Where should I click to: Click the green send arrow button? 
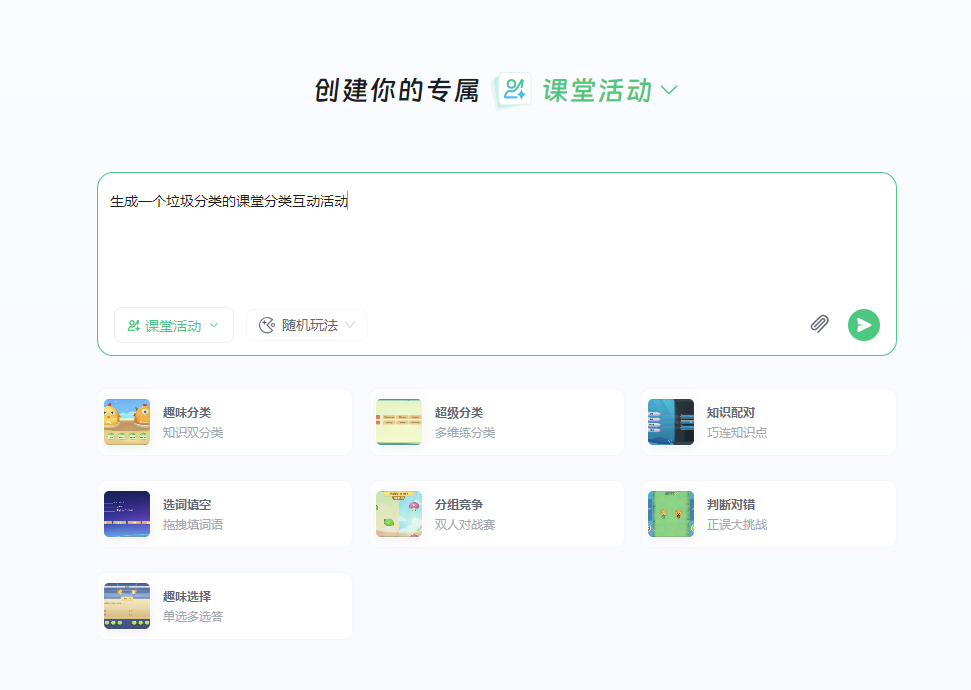[x=863, y=325]
